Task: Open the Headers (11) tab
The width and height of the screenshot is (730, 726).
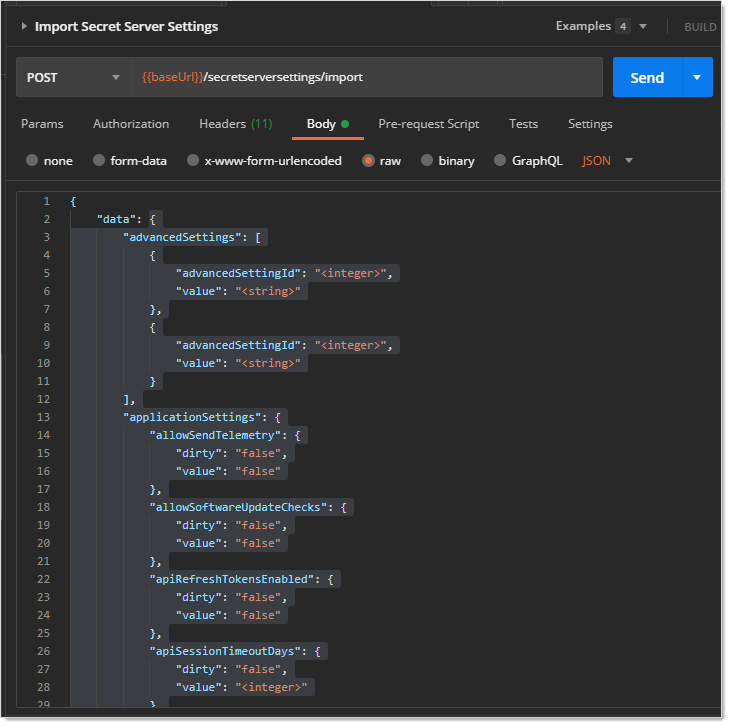Action: point(235,124)
